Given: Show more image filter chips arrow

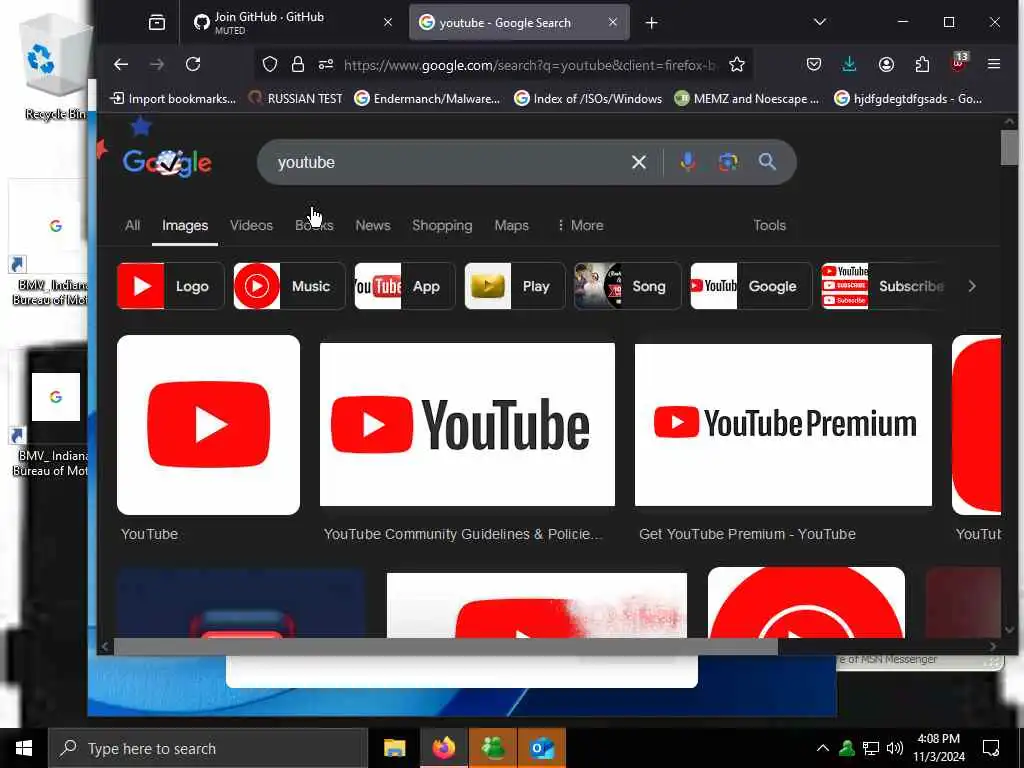Looking at the screenshot, I should click(x=972, y=286).
